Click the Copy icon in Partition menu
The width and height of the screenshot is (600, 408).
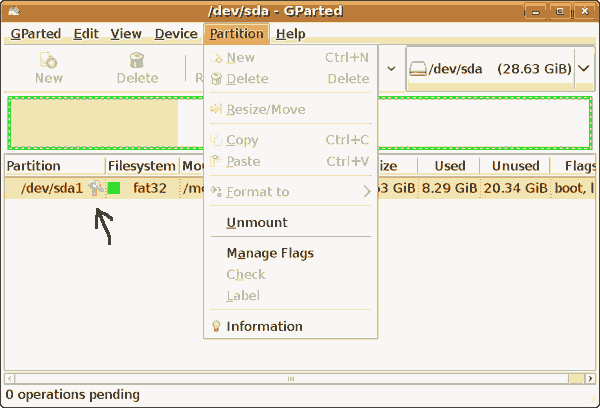click(x=216, y=140)
